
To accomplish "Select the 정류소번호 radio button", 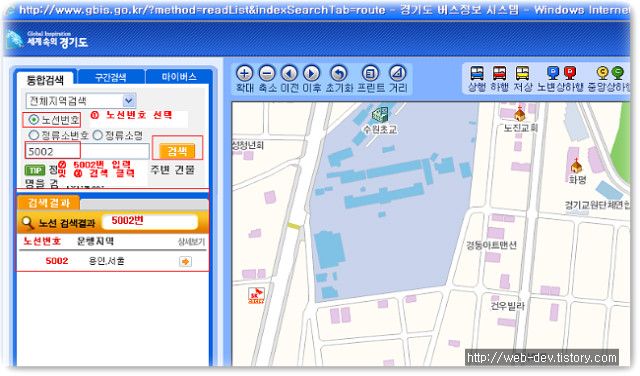I will point(33,135).
